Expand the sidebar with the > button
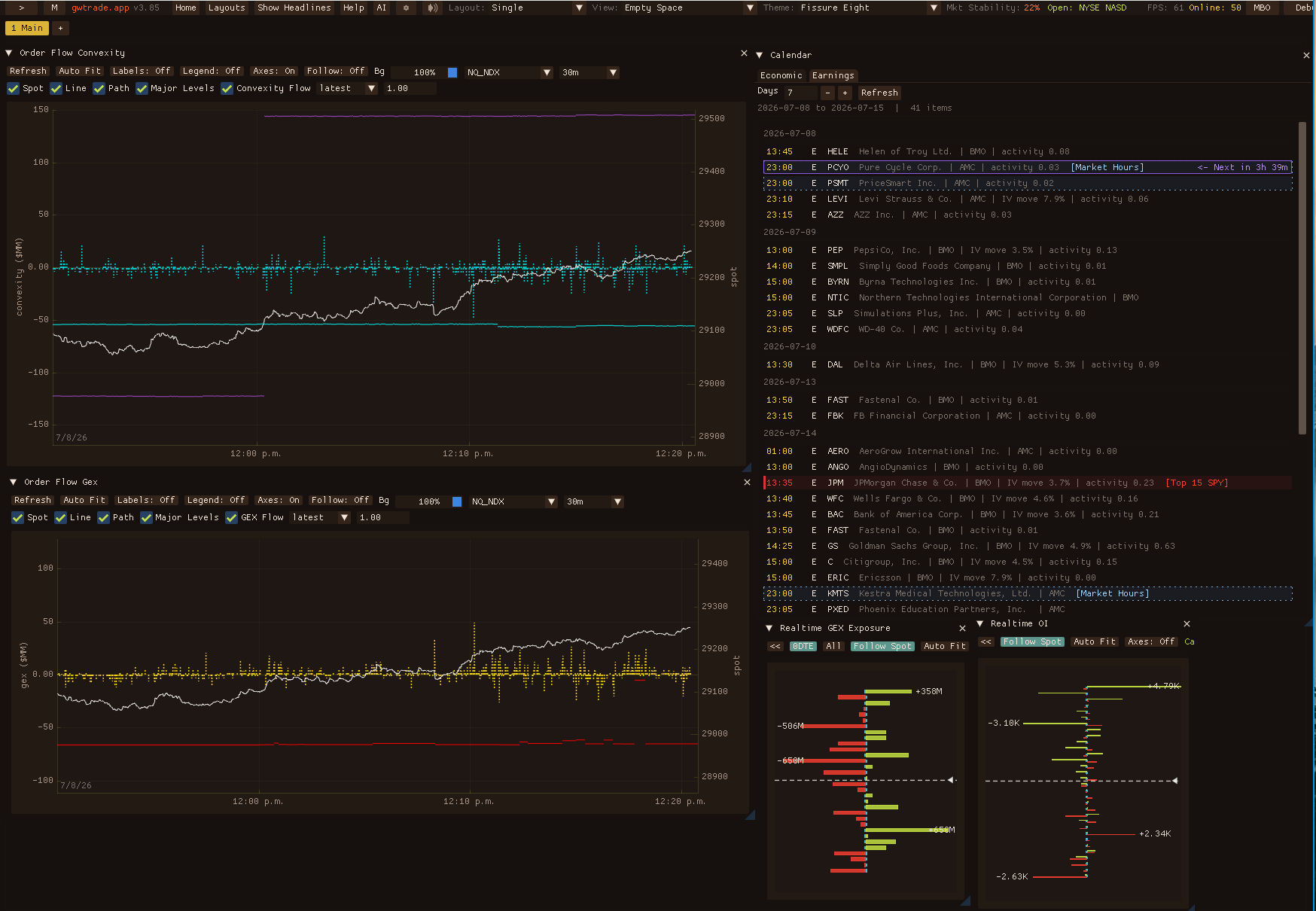 coord(21,8)
